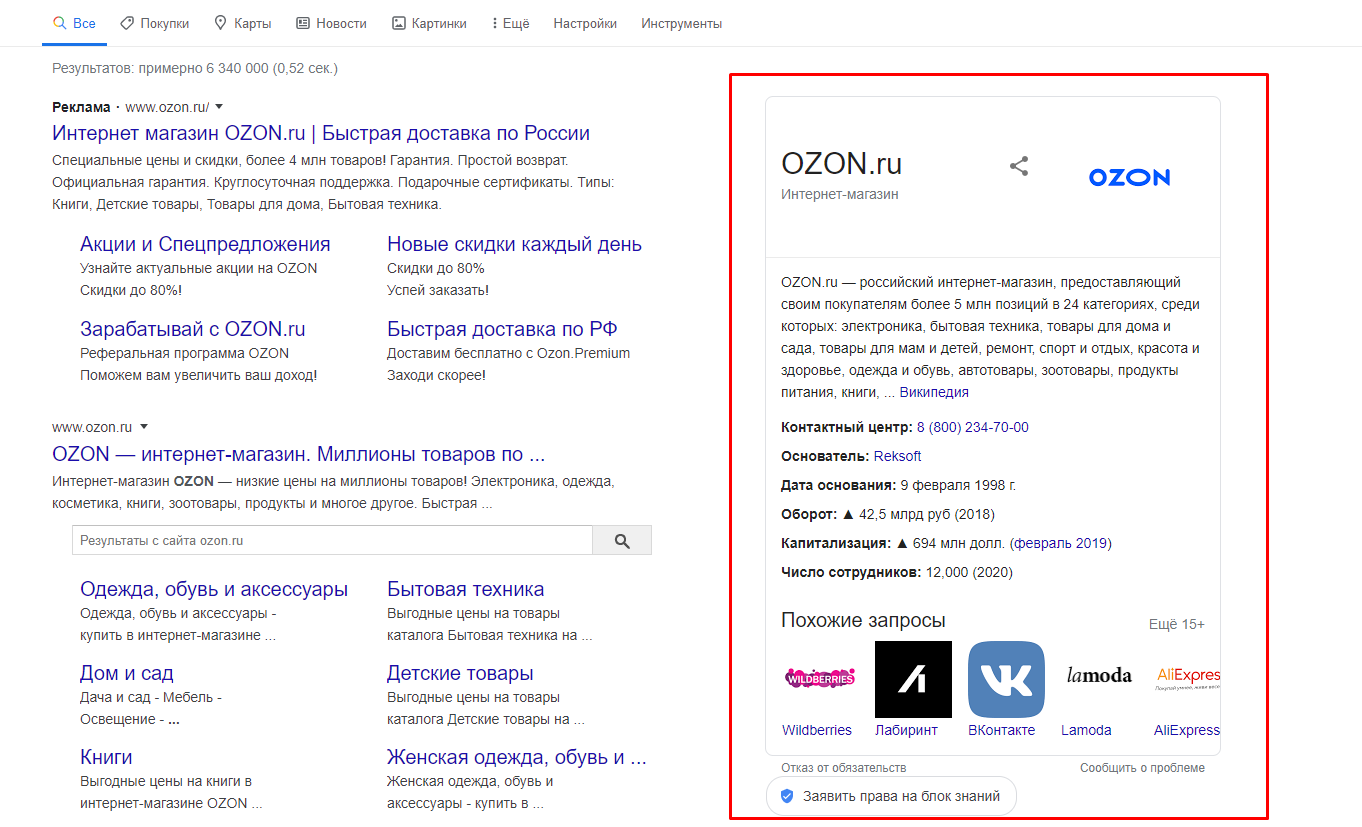The image size is (1362, 827).
Task: Open the ВКонтакте logo thumbnail
Action: pos(1006,679)
